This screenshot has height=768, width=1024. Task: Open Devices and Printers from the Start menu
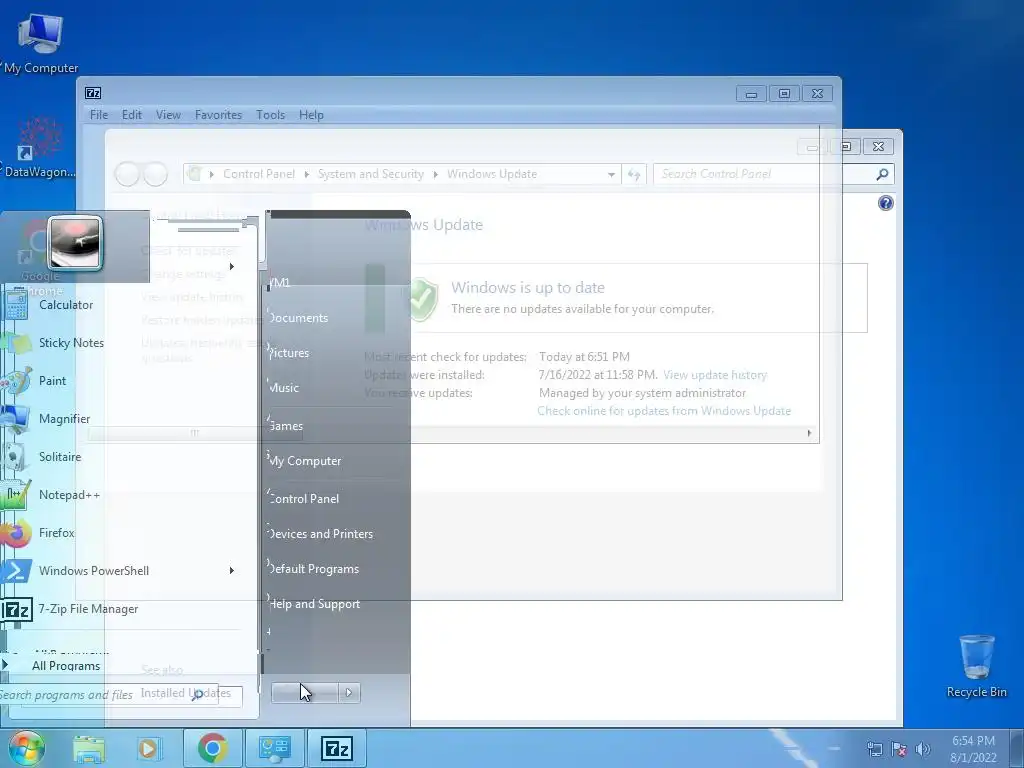[320, 534]
